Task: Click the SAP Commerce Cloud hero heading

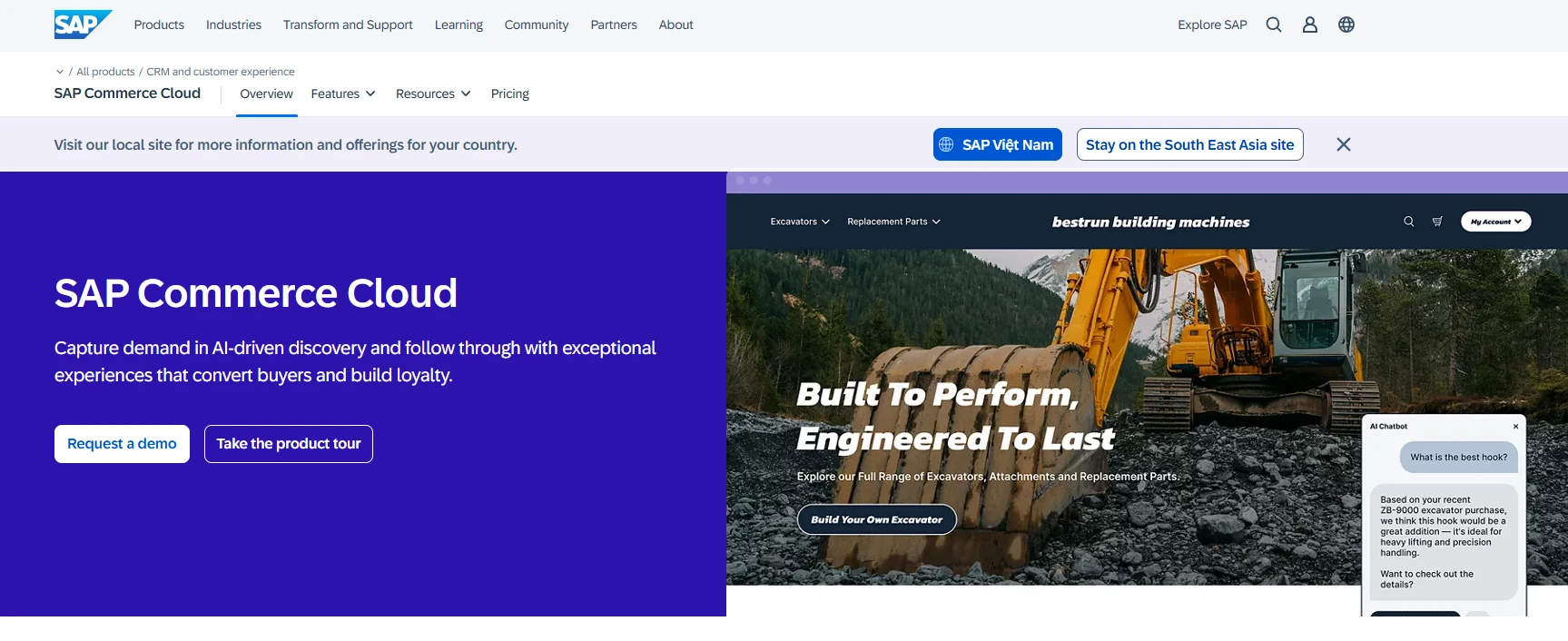Action: (x=256, y=293)
